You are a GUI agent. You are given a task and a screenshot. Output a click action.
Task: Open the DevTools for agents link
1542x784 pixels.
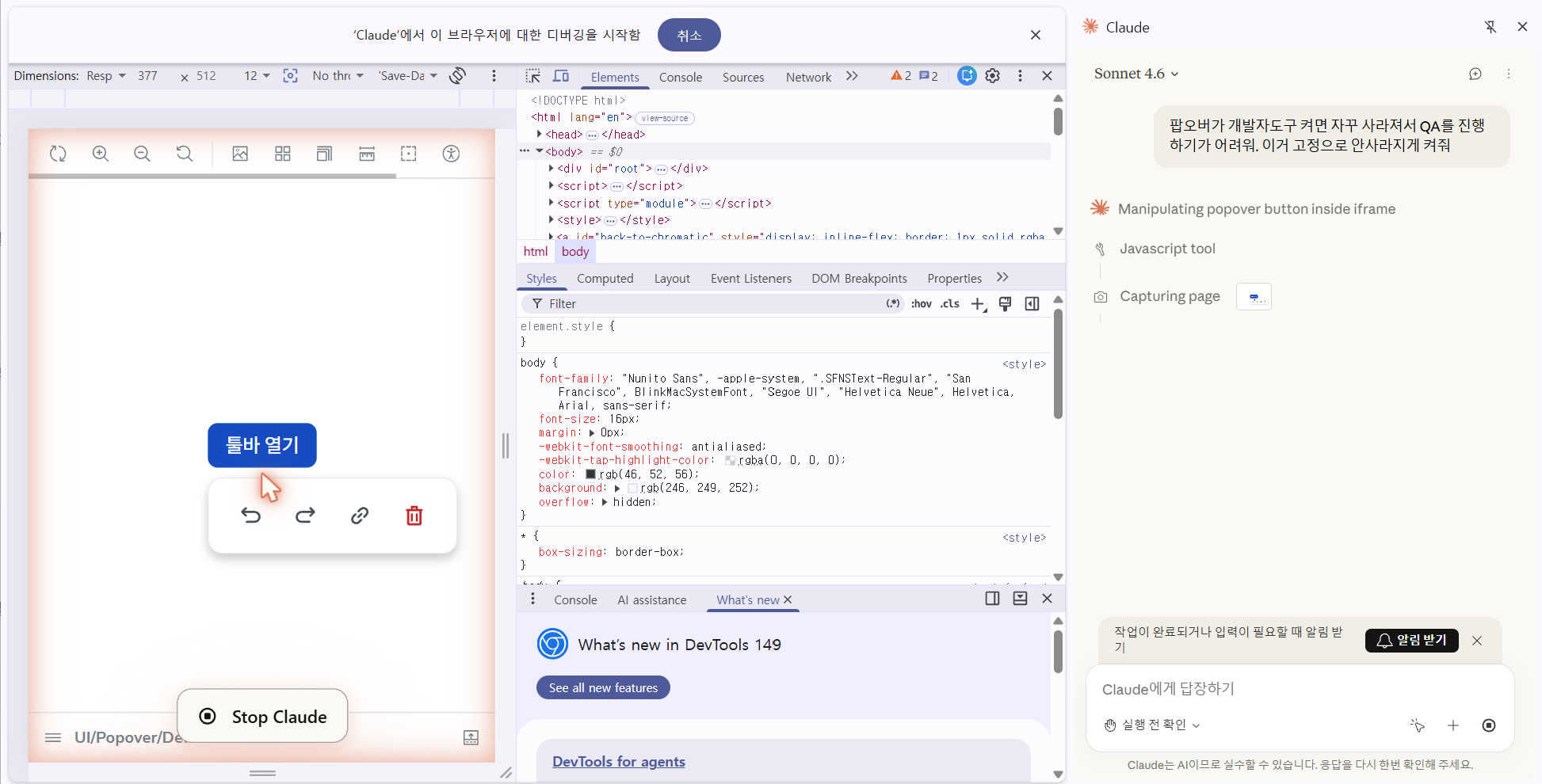click(619, 762)
